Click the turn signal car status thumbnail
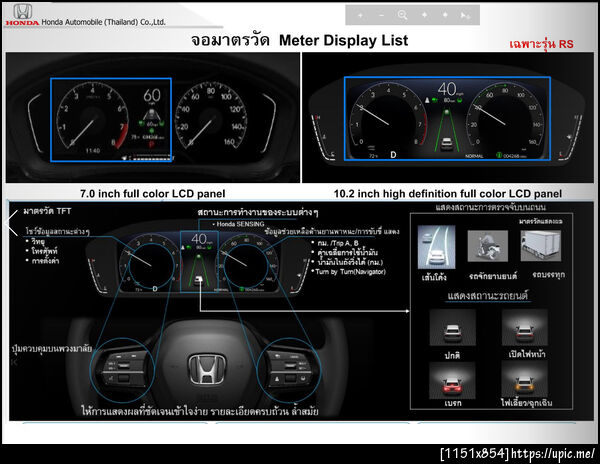The image size is (600, 464). [525, 379]
